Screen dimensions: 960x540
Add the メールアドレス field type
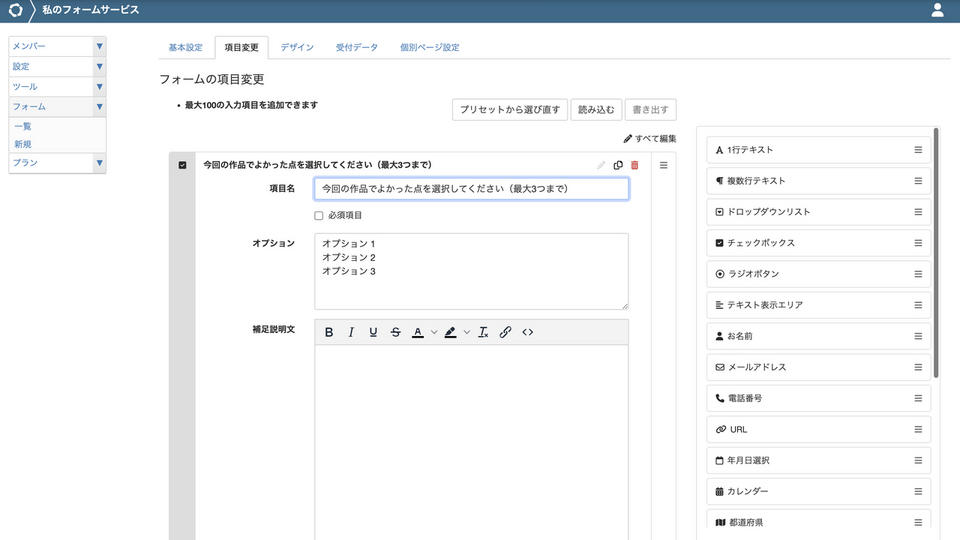pyautogui.click(x=819, y=367)
